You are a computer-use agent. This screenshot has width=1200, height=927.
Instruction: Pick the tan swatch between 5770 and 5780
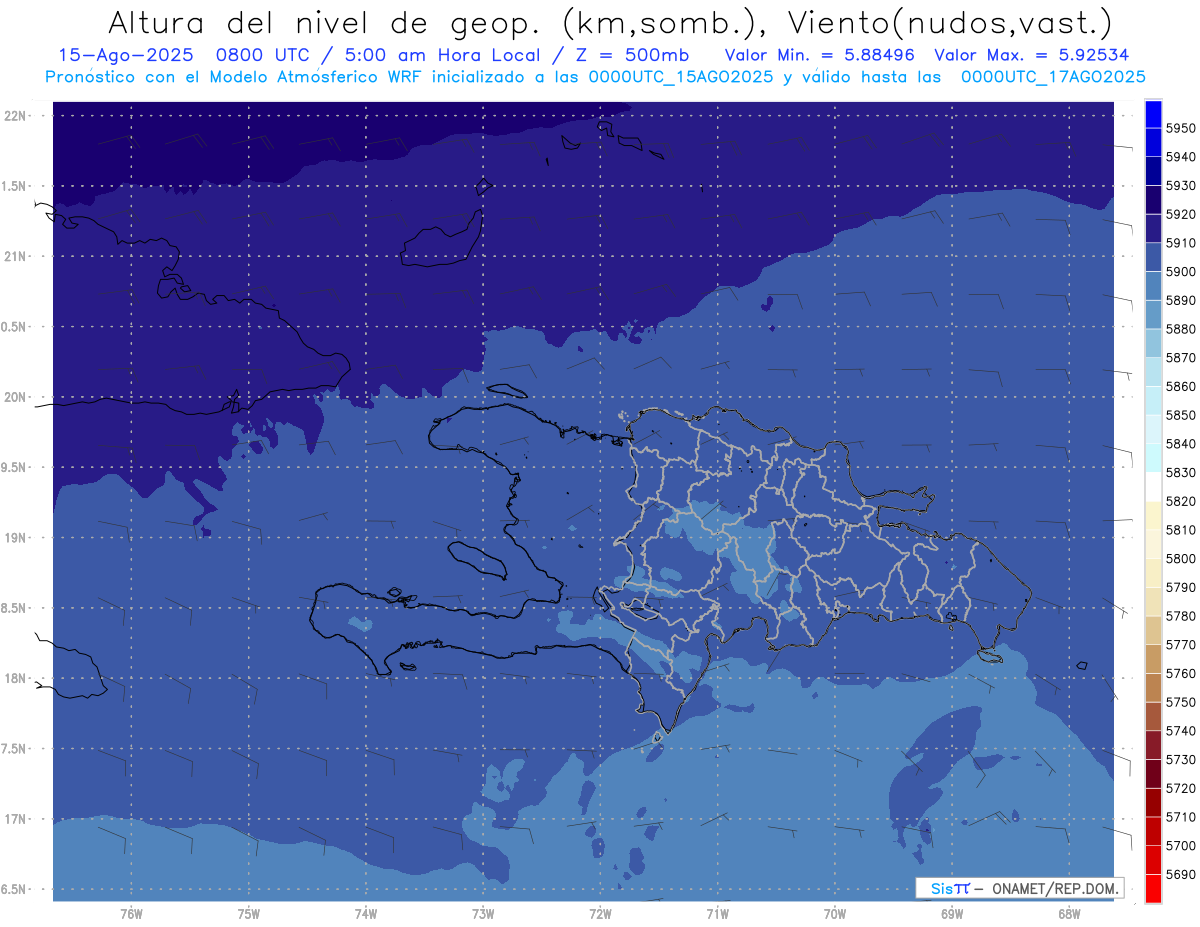tap(1153, 630)
